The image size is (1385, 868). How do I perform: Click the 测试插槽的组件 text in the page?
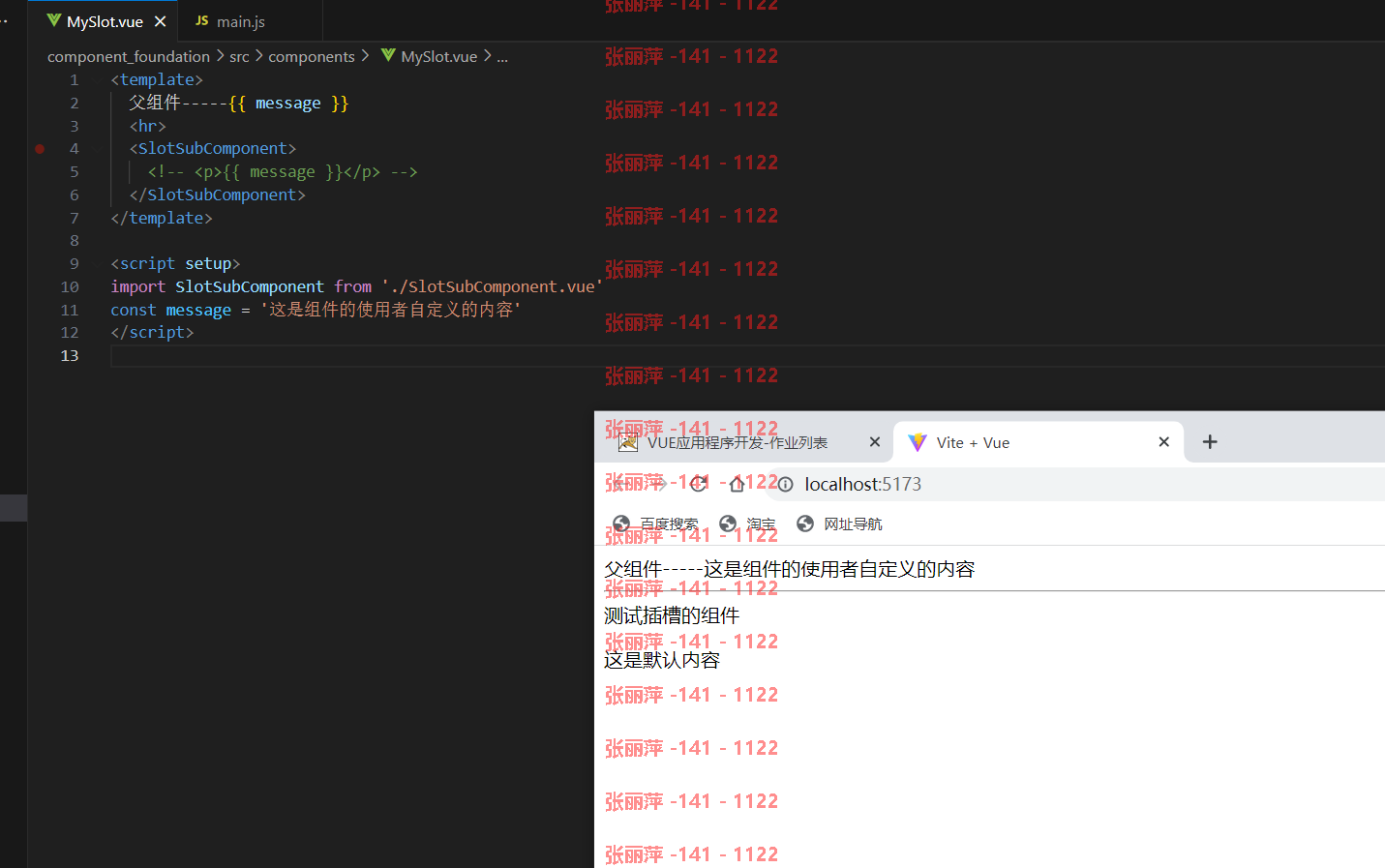click(672, 615)
